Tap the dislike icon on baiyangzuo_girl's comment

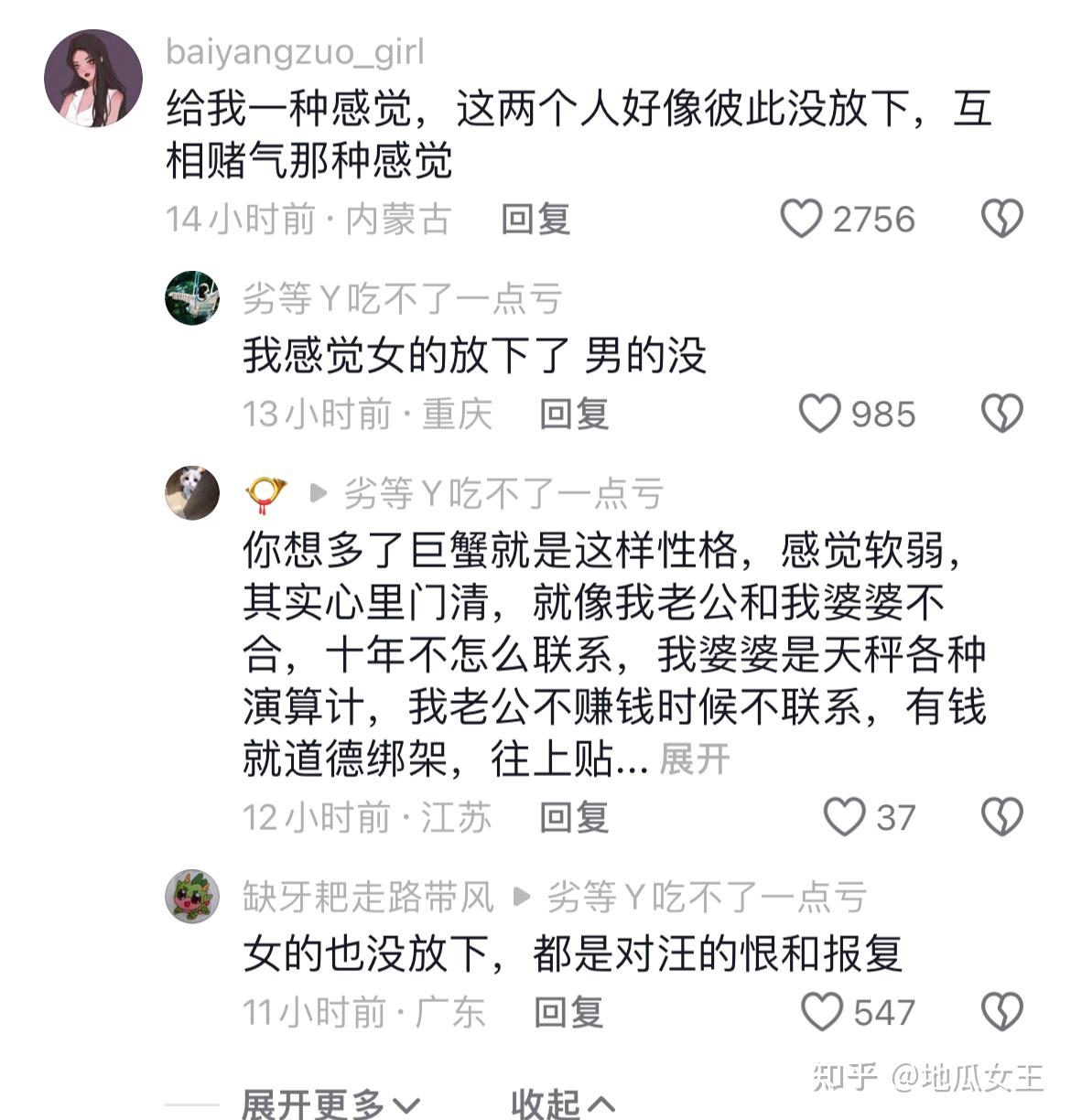(1002, 218)
